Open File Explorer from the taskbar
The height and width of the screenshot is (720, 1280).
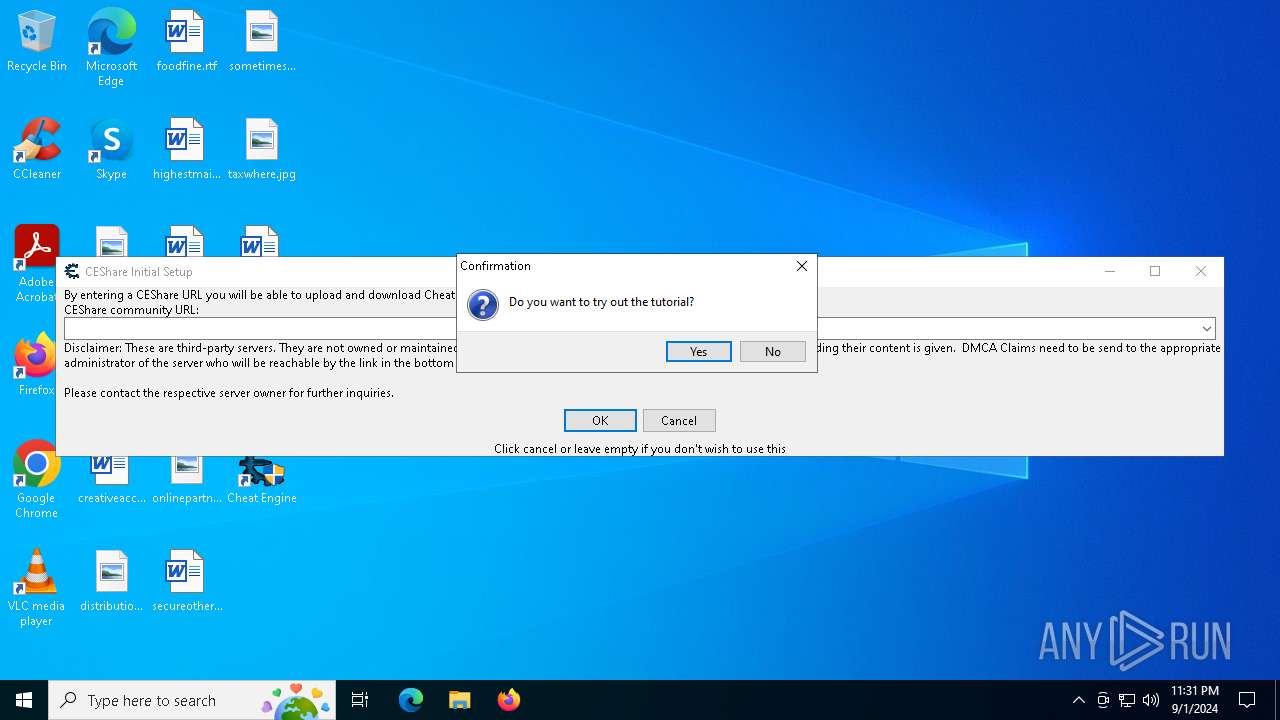[459, 700]
